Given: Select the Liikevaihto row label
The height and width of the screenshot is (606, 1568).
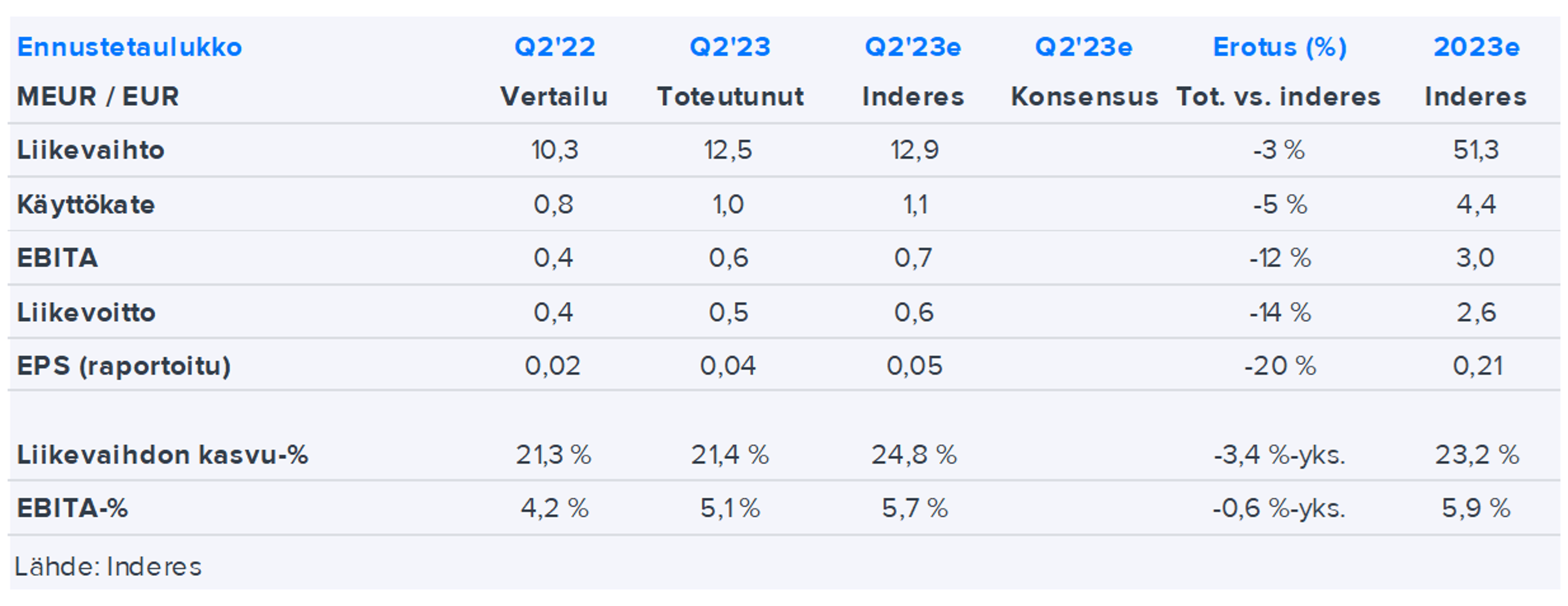Looking at the screenshot, I should pos(91,150).
